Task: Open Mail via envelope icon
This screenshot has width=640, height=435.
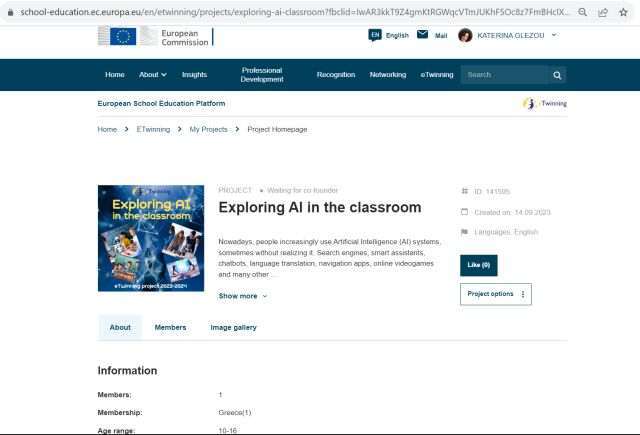Action: tap(423, 35)
